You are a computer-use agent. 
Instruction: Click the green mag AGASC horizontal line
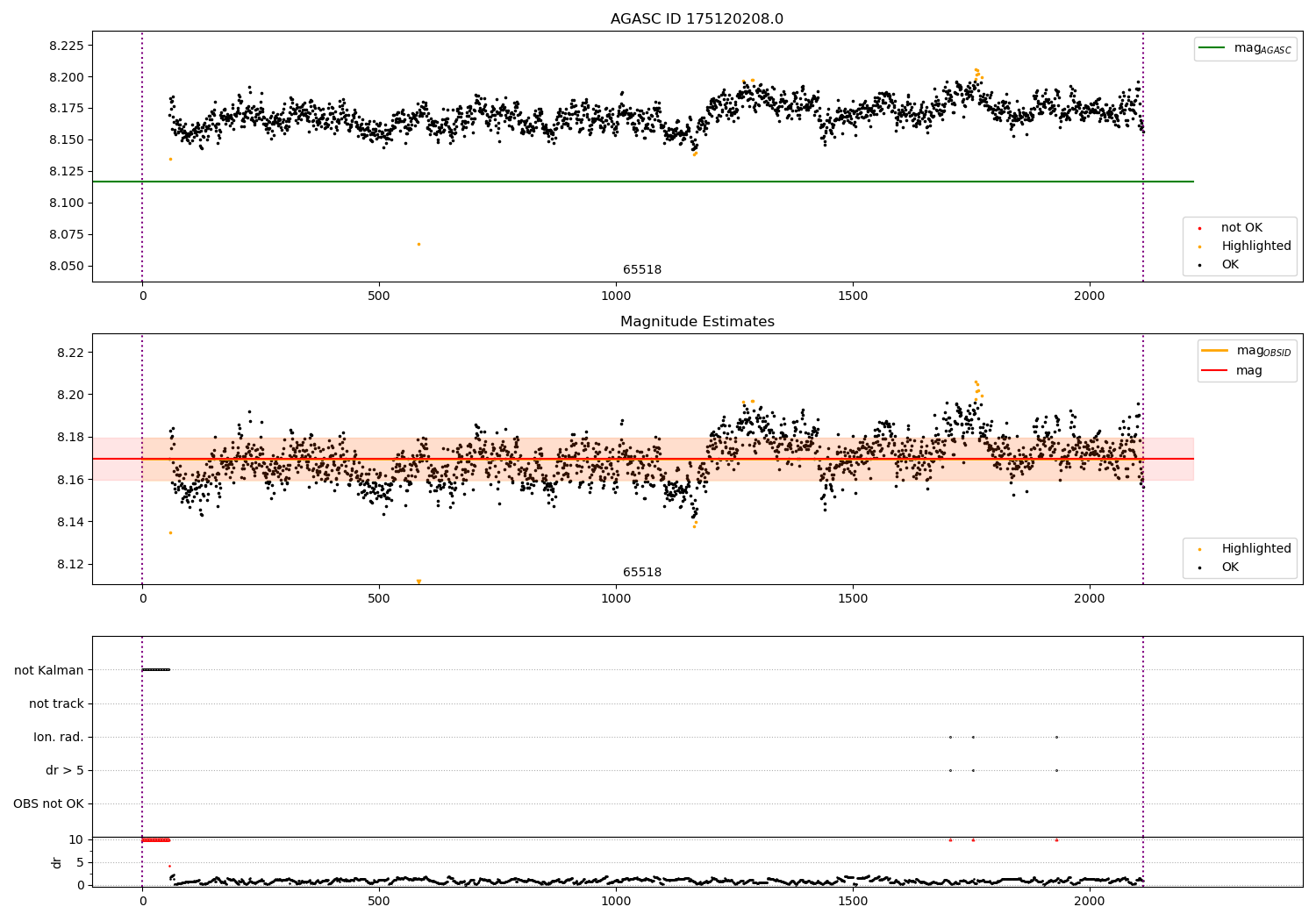pos(642,182)
